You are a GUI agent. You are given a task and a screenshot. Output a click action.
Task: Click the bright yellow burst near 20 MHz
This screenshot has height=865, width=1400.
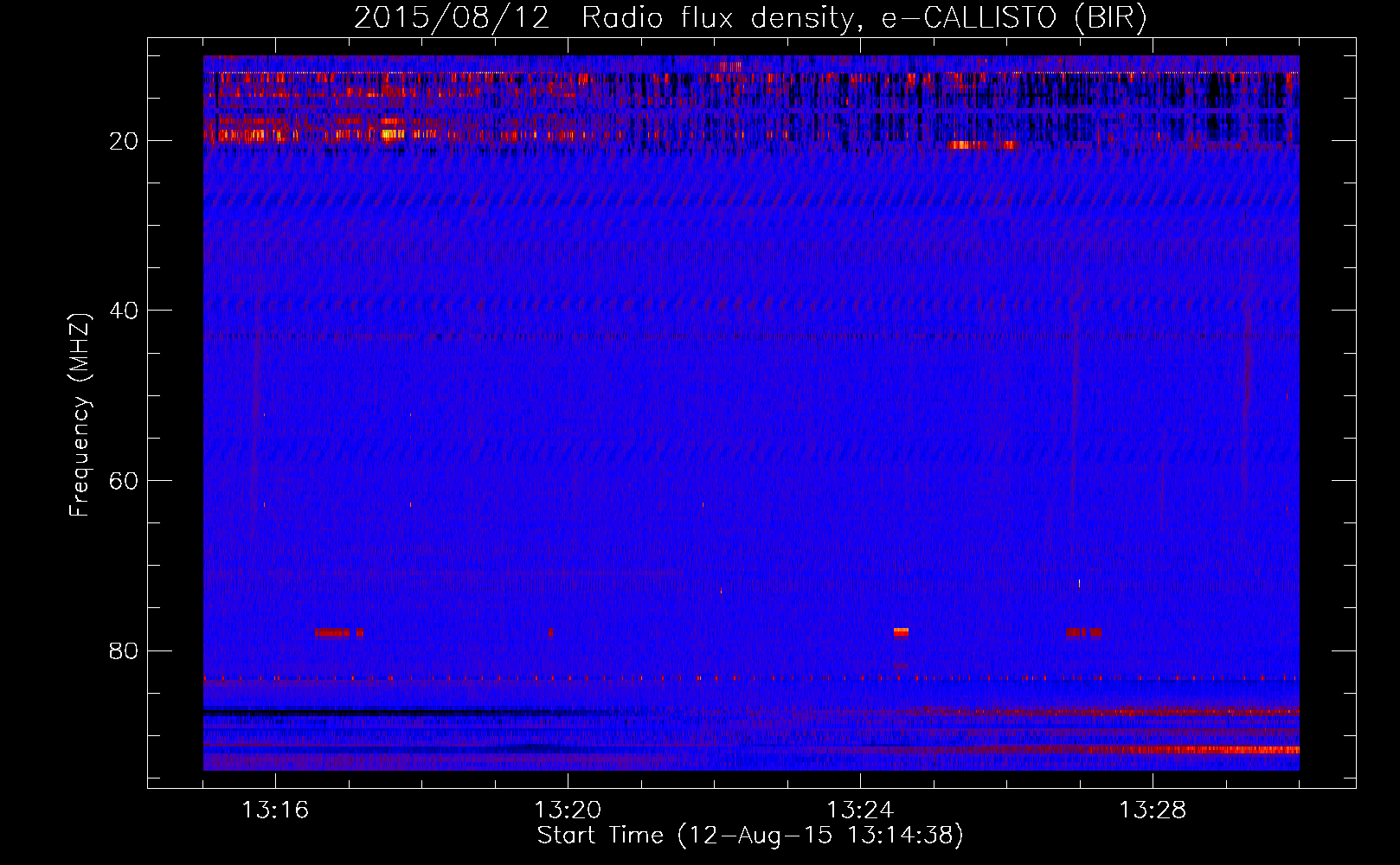point(393,133)
